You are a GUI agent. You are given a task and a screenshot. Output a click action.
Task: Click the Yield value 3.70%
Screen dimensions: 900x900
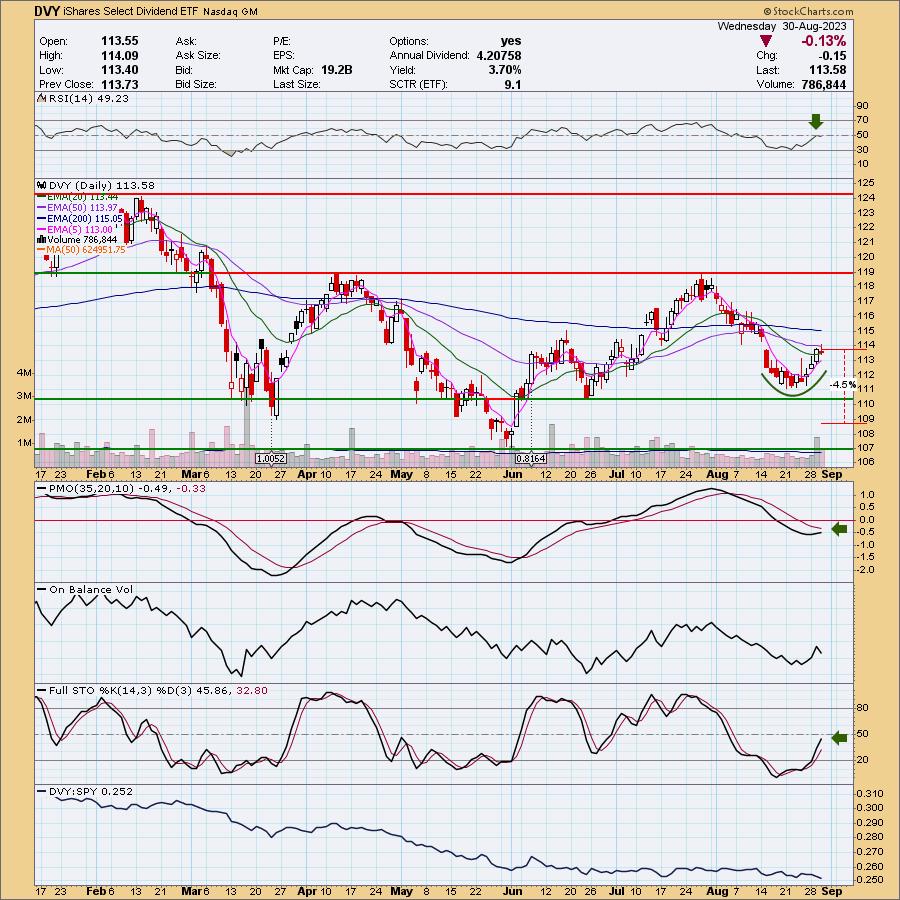505,69
